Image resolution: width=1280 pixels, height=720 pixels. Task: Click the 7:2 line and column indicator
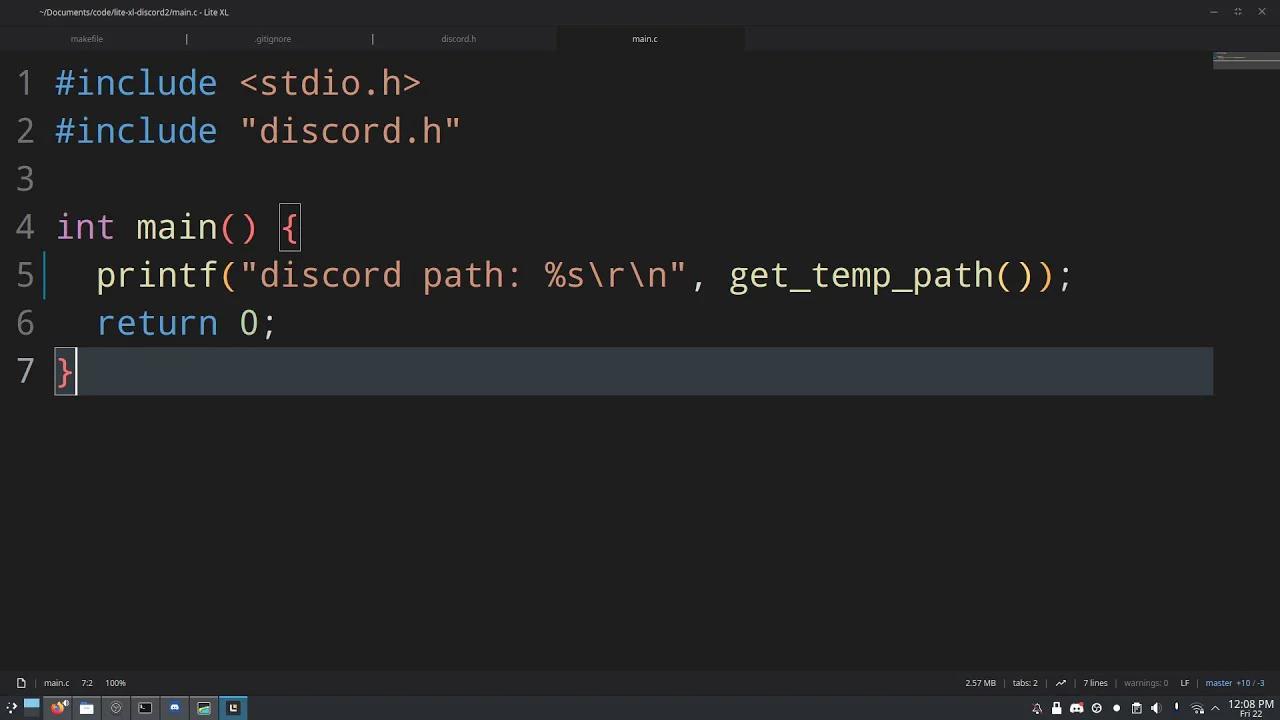click(x=87, y=683)
